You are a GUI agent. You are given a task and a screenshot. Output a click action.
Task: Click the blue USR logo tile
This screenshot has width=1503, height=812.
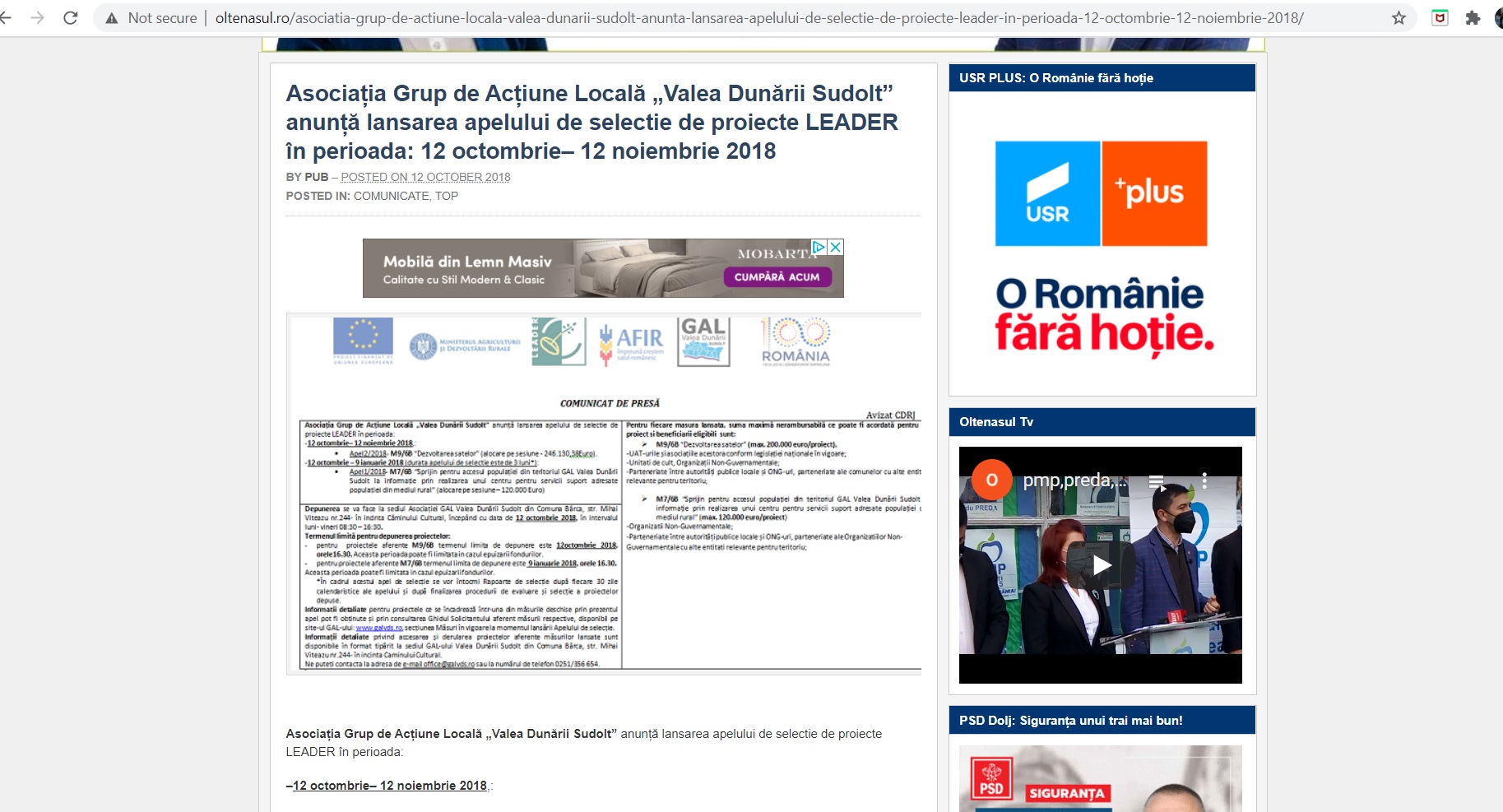click(x=1047, y=193)
